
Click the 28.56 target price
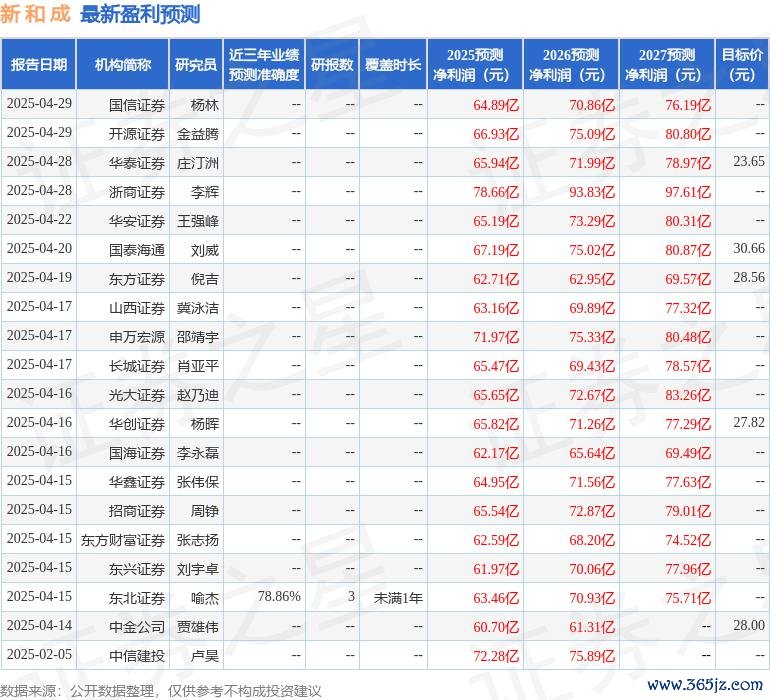tap(749, 277)
